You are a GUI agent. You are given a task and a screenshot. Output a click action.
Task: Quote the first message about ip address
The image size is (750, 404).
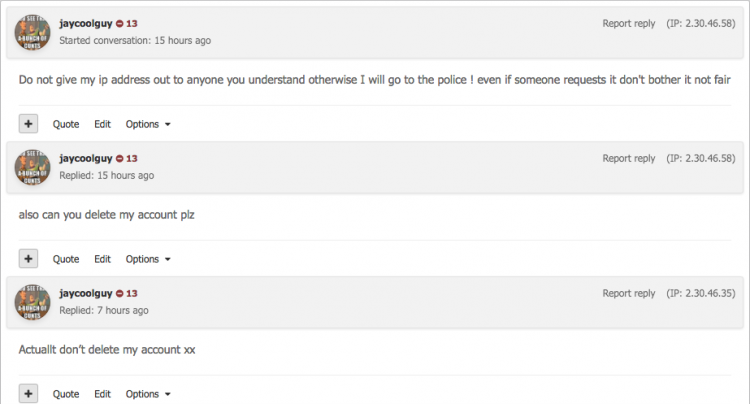66,124
